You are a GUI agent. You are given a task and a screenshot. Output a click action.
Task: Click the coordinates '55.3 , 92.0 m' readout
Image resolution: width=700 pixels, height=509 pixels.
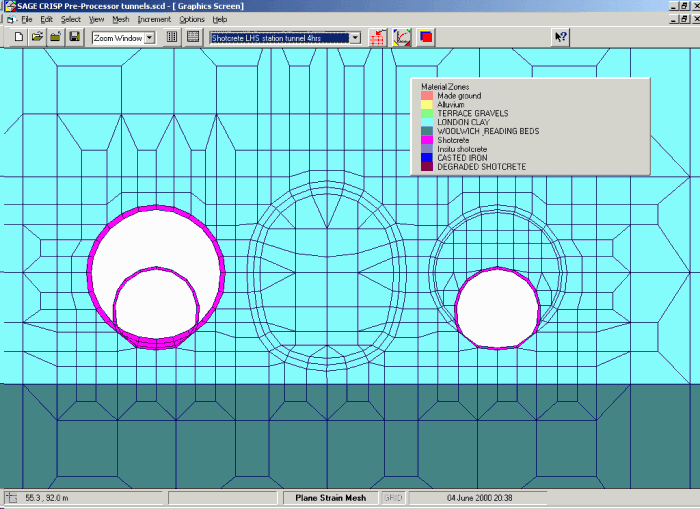tap(46, 498)
